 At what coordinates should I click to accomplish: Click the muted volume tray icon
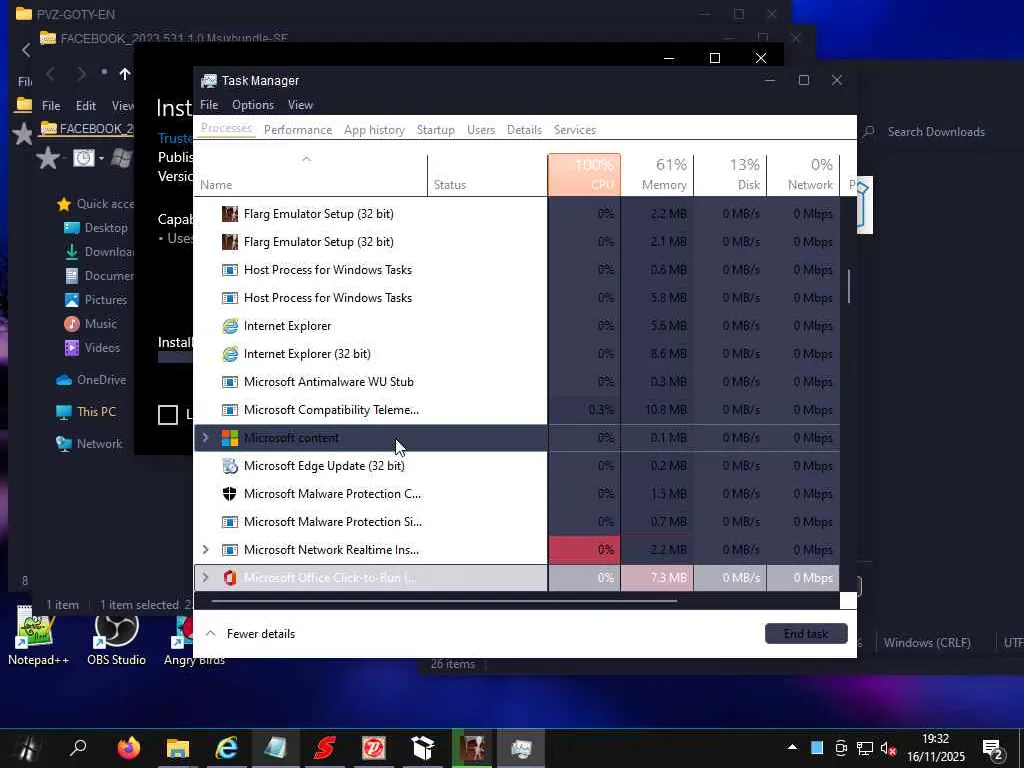coord(888,748)
